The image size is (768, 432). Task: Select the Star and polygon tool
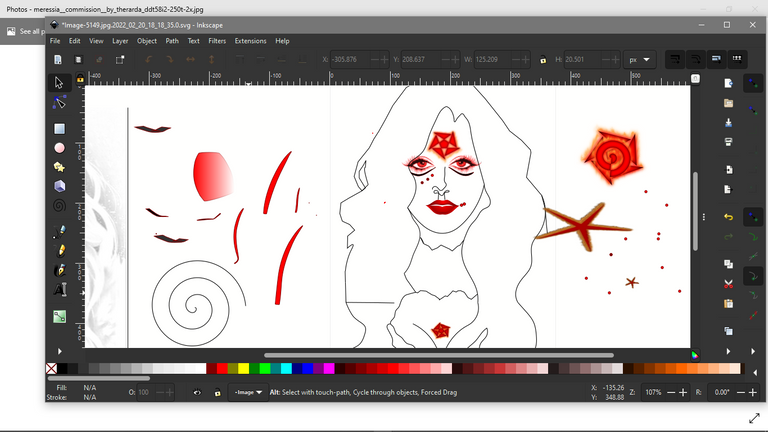tap(59, 167)
